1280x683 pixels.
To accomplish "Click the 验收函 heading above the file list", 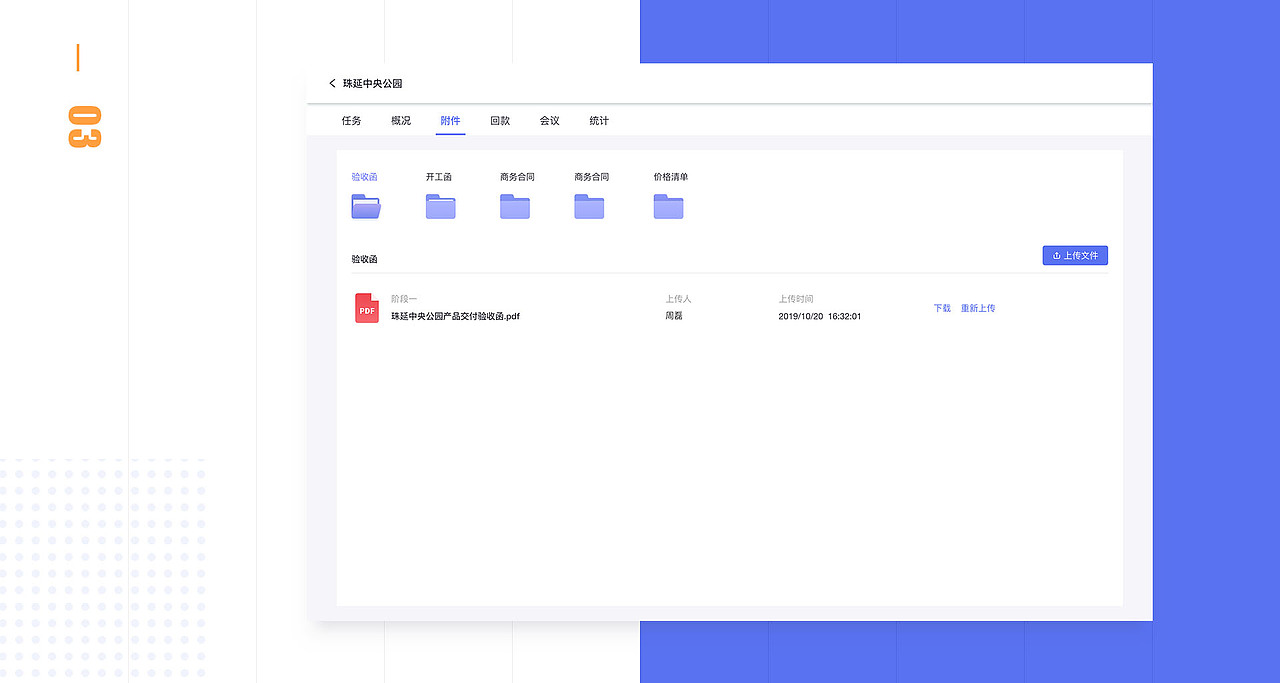I will (364, 259).
